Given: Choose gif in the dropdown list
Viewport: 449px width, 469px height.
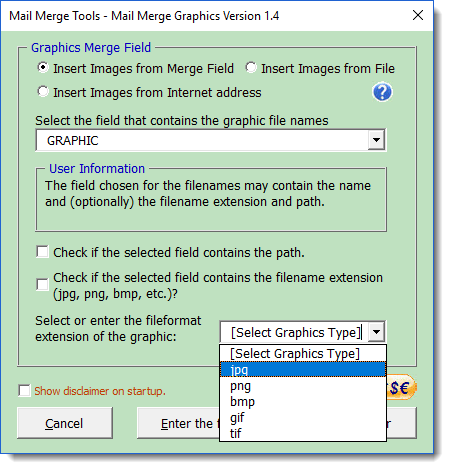Looking at the screenshot, I should (x=303, y=417).
